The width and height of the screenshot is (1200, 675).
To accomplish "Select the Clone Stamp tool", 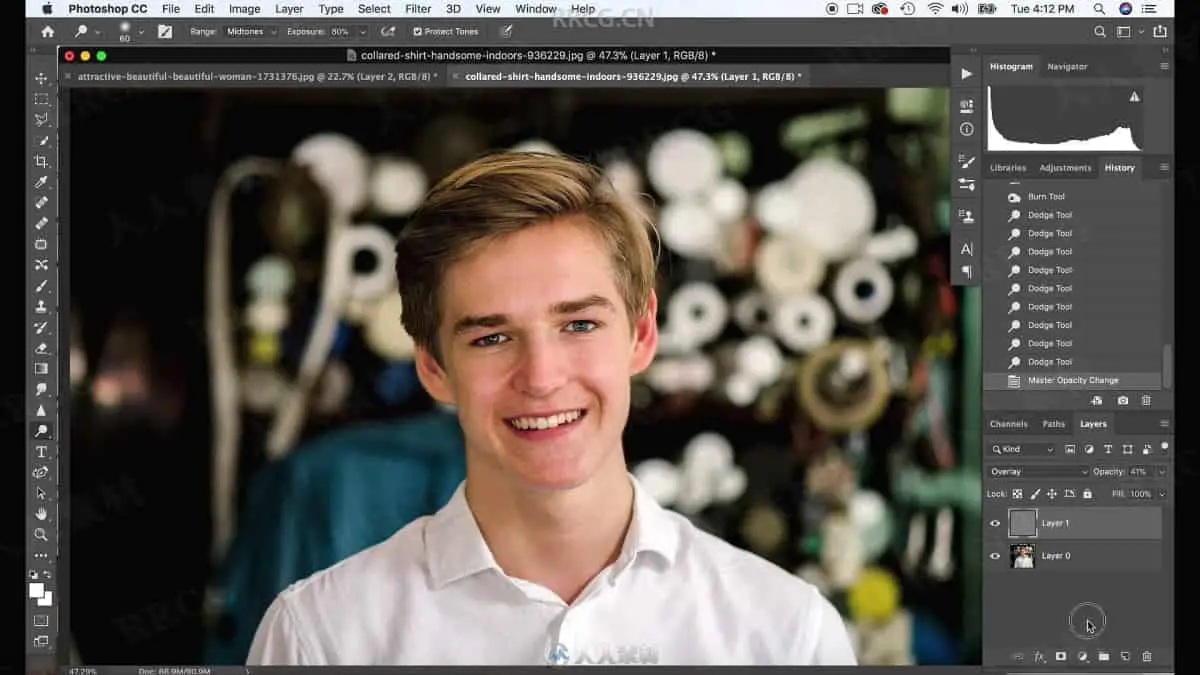I will pyautogui.click(x=41, y=306).
